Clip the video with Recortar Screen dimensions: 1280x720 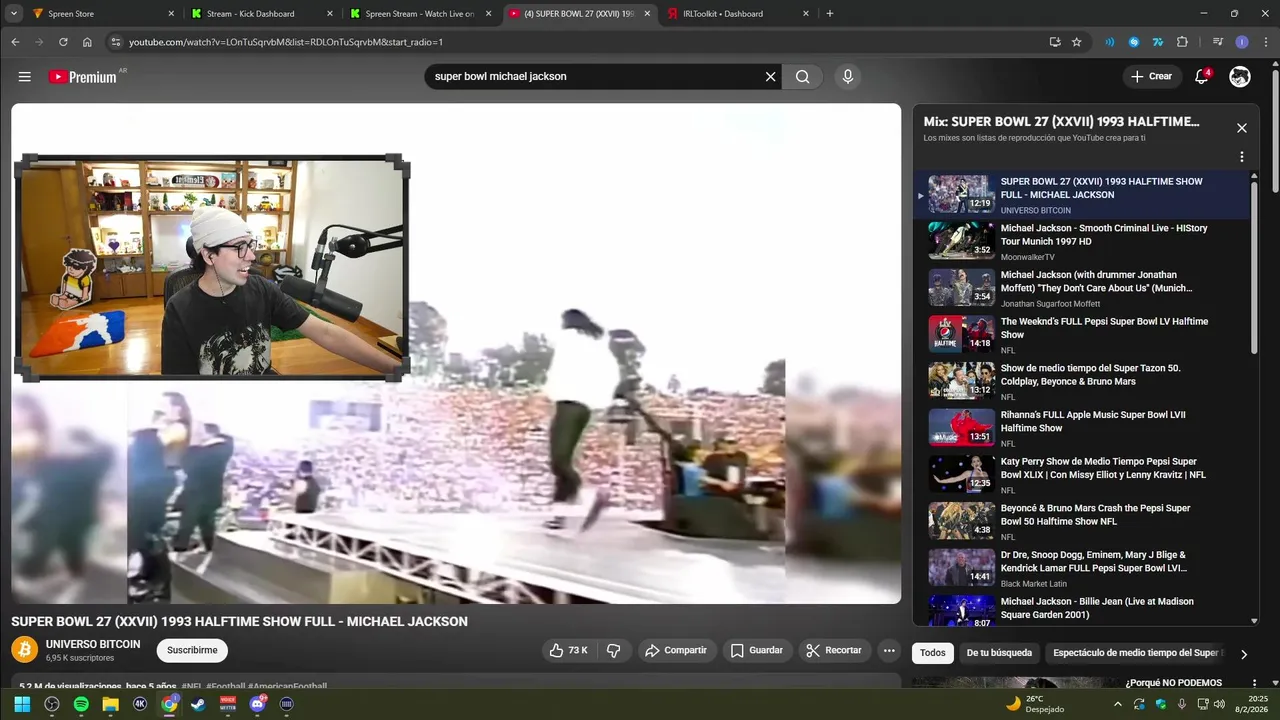[834, 650]
